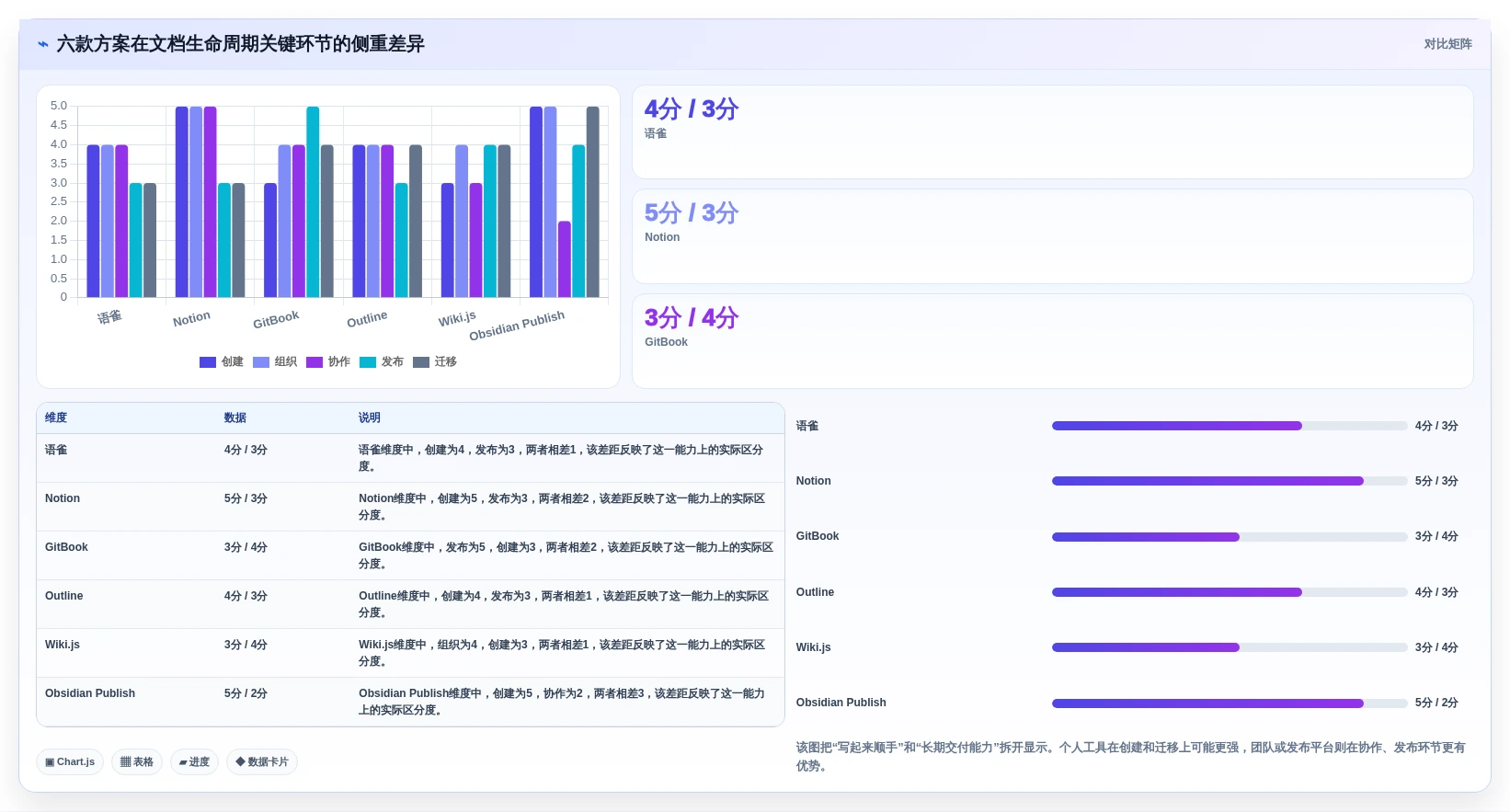Toggle the 迁移 legend color swatch
1510x812 pixels.
click(421, 362)
